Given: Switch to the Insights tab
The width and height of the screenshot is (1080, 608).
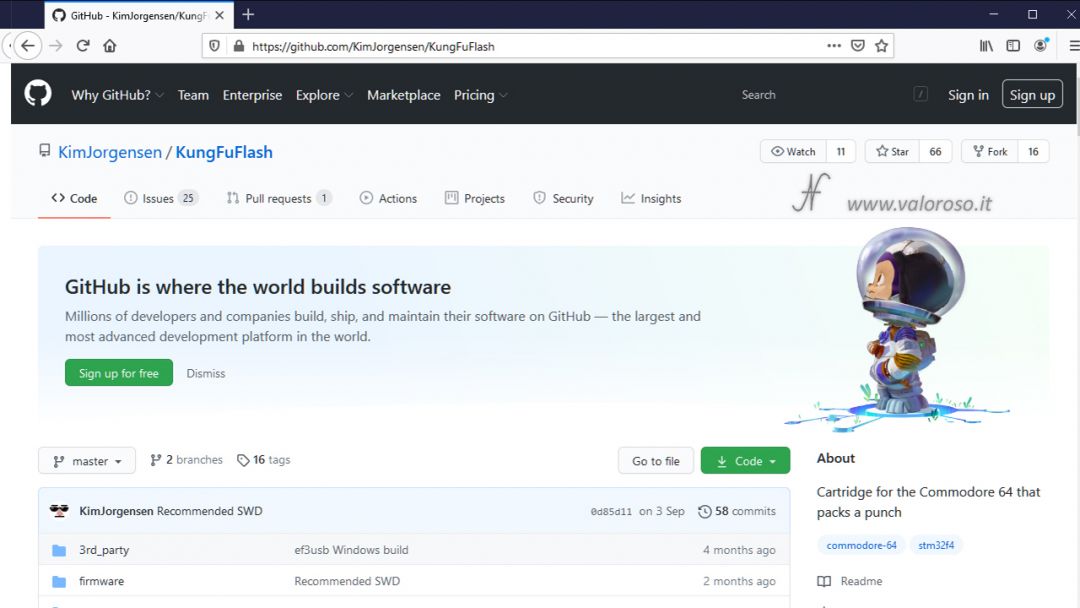Looking at the screenshot, I should point(651,198).
